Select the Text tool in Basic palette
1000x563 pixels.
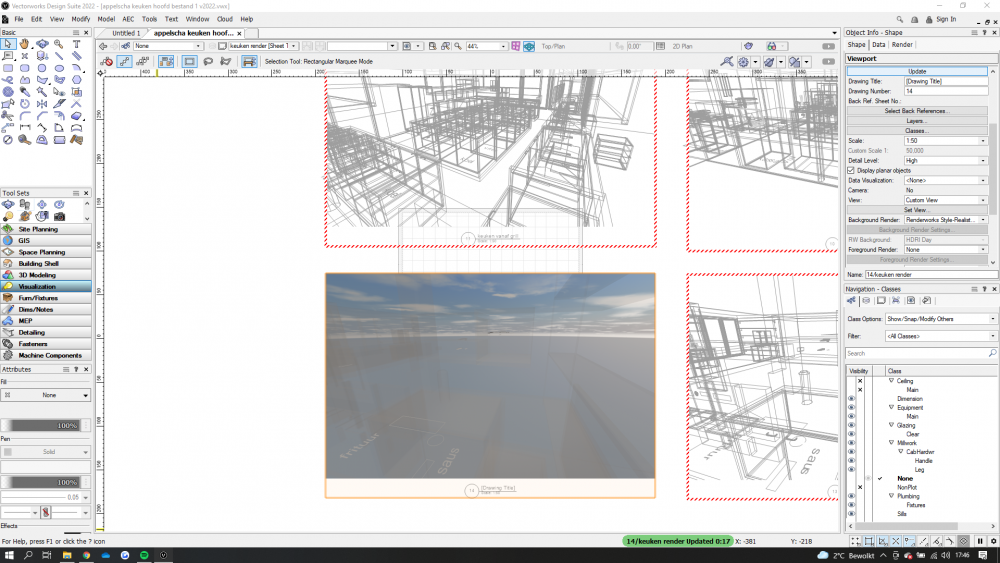click(x=77, y=44)
